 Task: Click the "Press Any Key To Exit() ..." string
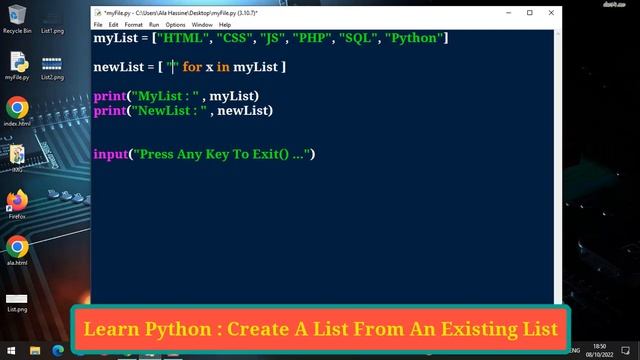pyautogui.click(x=222, y=154)
